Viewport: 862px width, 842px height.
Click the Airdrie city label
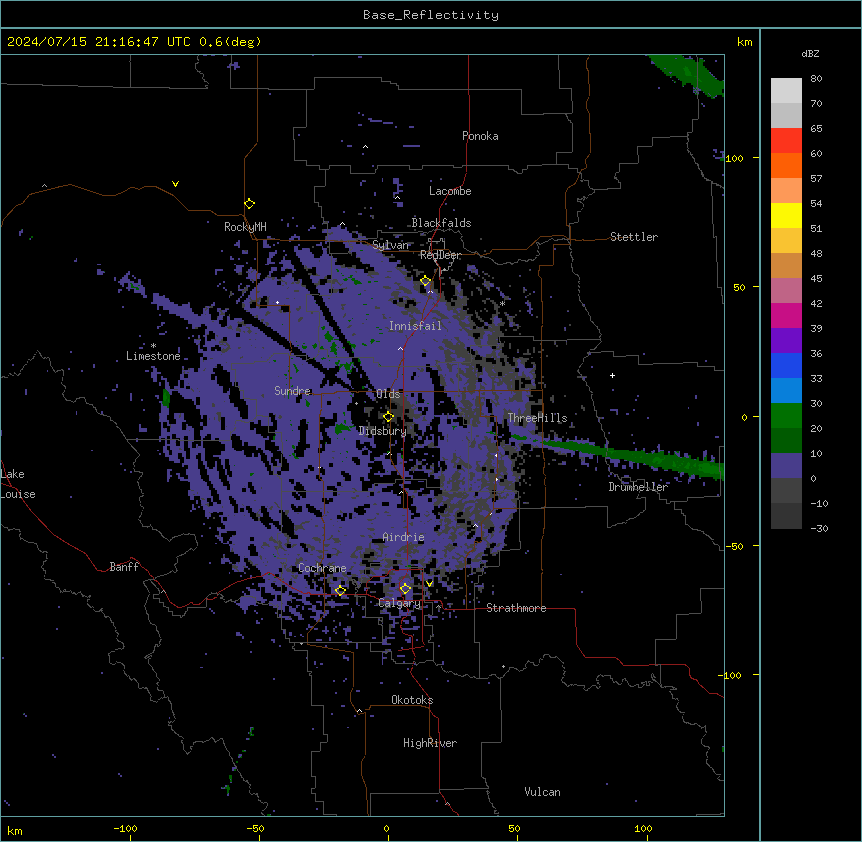(x=403, y=537)
